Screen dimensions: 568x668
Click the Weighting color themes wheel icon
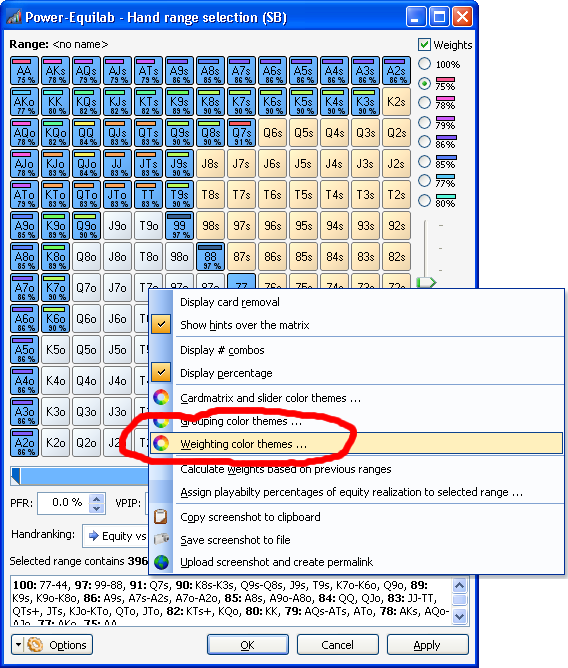click(161, 443)
